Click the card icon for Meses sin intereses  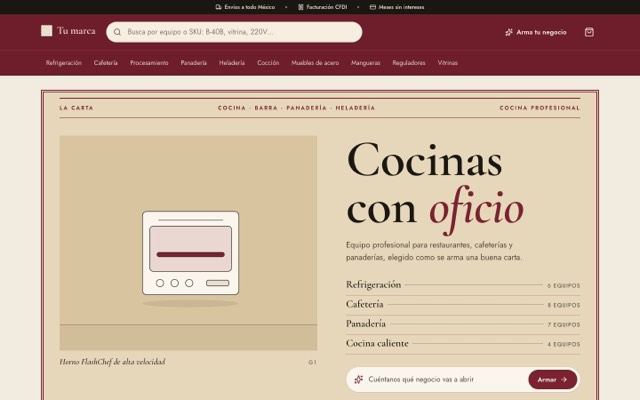coord(373,7)
